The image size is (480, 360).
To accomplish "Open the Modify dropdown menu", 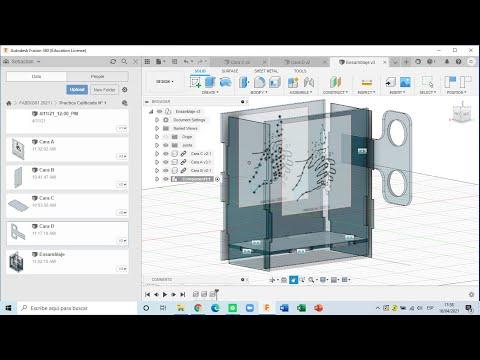I will point(259,92).
